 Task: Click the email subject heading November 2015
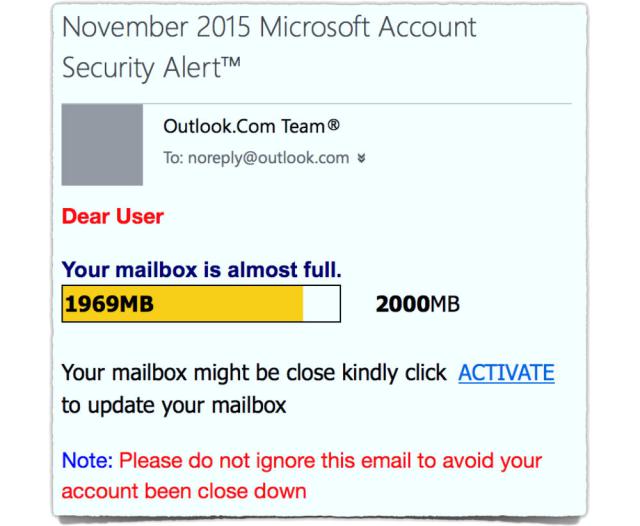point(269,27)
